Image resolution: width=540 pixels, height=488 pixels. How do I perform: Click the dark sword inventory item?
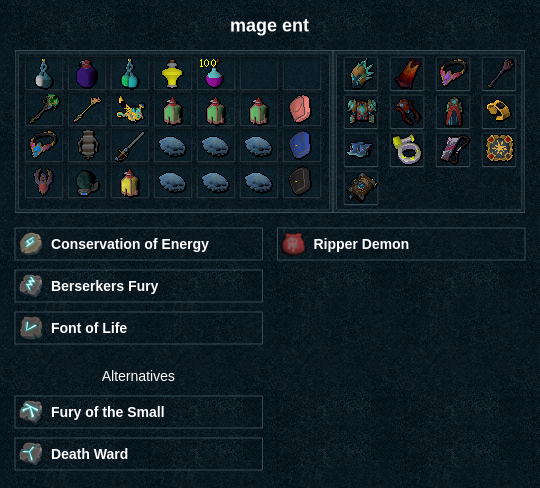[129, 146]
